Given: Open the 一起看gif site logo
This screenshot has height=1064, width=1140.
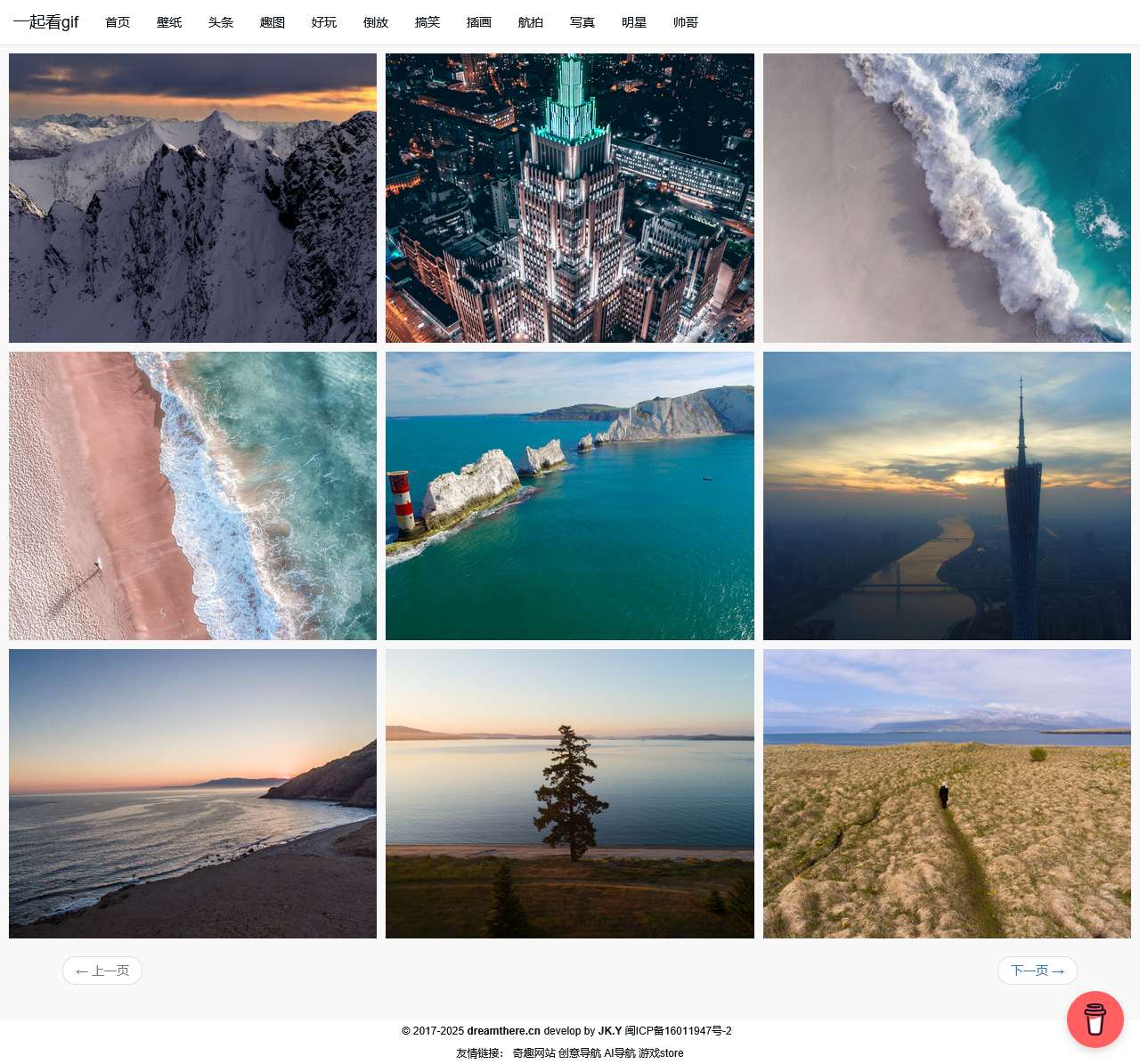Looking at the screenshot, I should [45, 22].
